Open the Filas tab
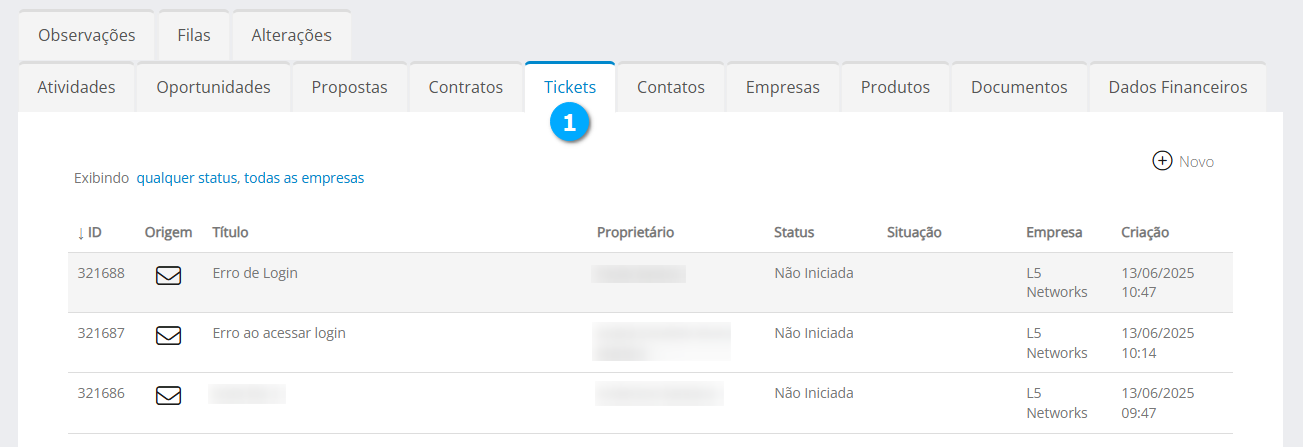Image resolution: width=1303 pixels, height=447 pixels. pos(193,35)
